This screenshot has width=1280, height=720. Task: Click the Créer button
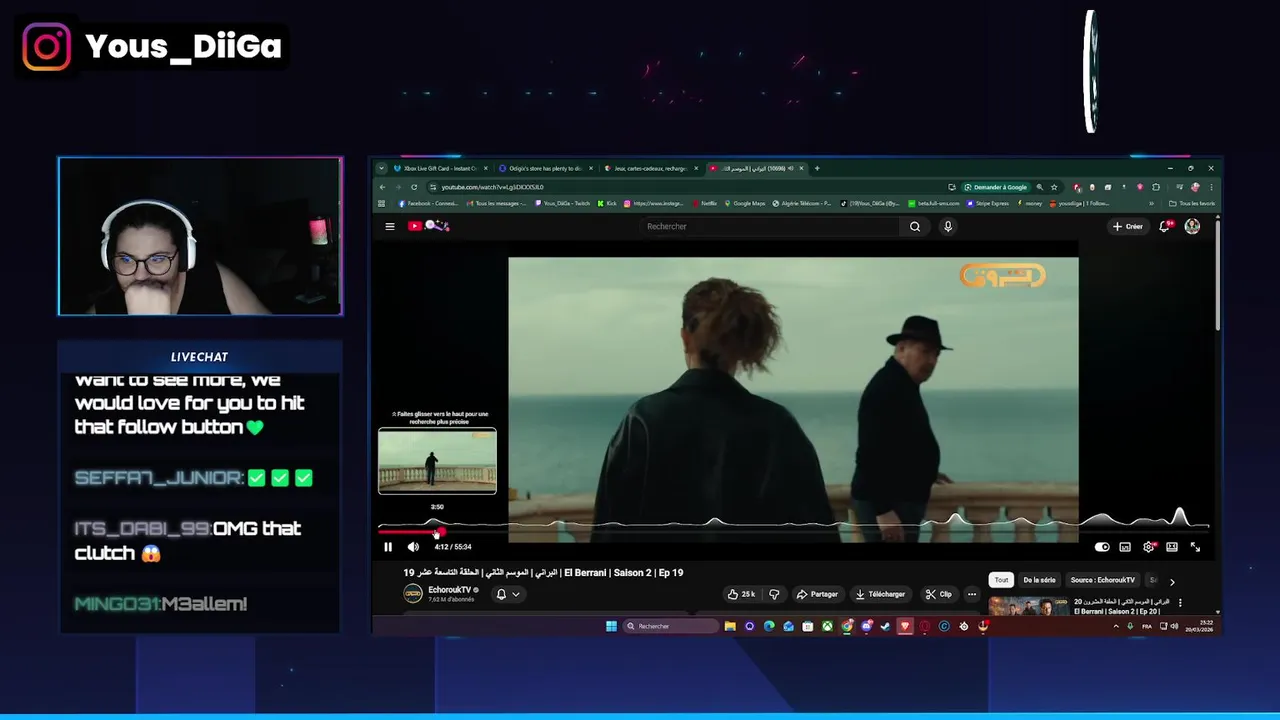coord(1127,226)
